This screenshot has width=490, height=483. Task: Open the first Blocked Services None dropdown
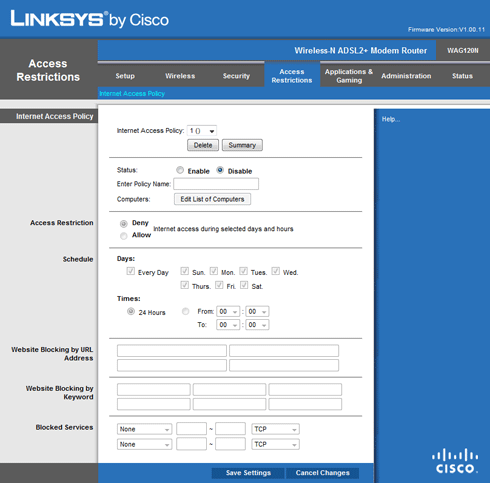point(144,429)
